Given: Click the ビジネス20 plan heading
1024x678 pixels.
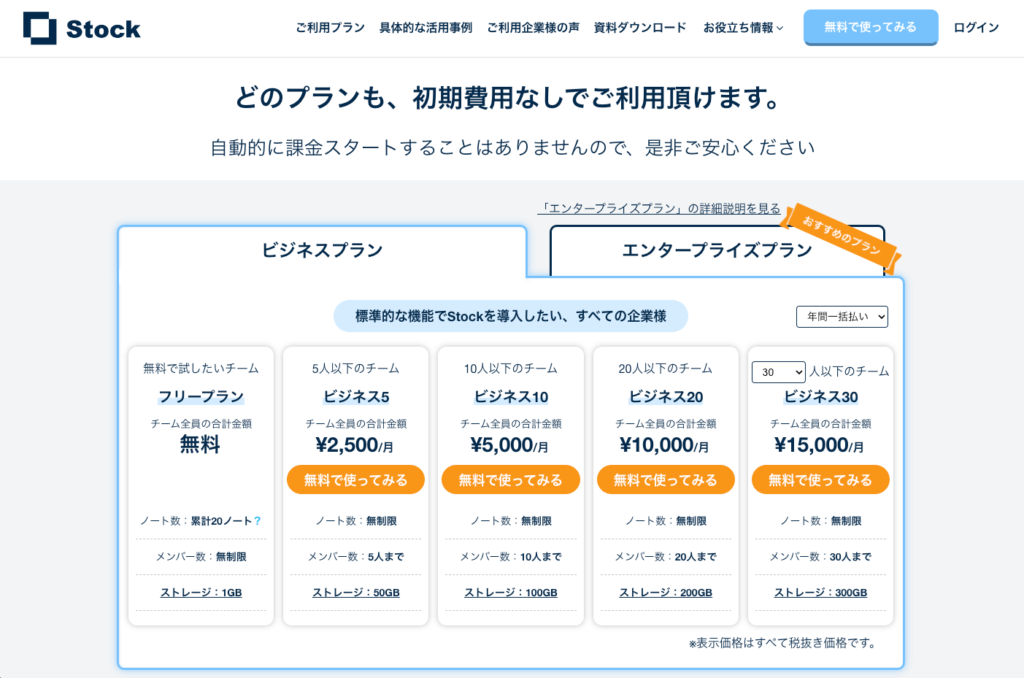Looking at the screenshot, I should point(665,397).
